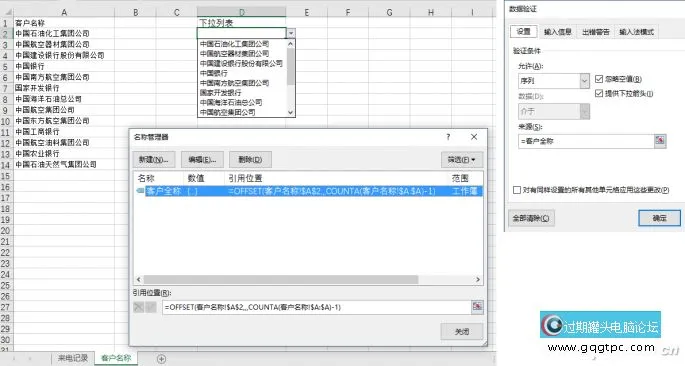685x366 pixels.
Task: Select the 客户名称 sheet tab
Action: tap(116, 358)
